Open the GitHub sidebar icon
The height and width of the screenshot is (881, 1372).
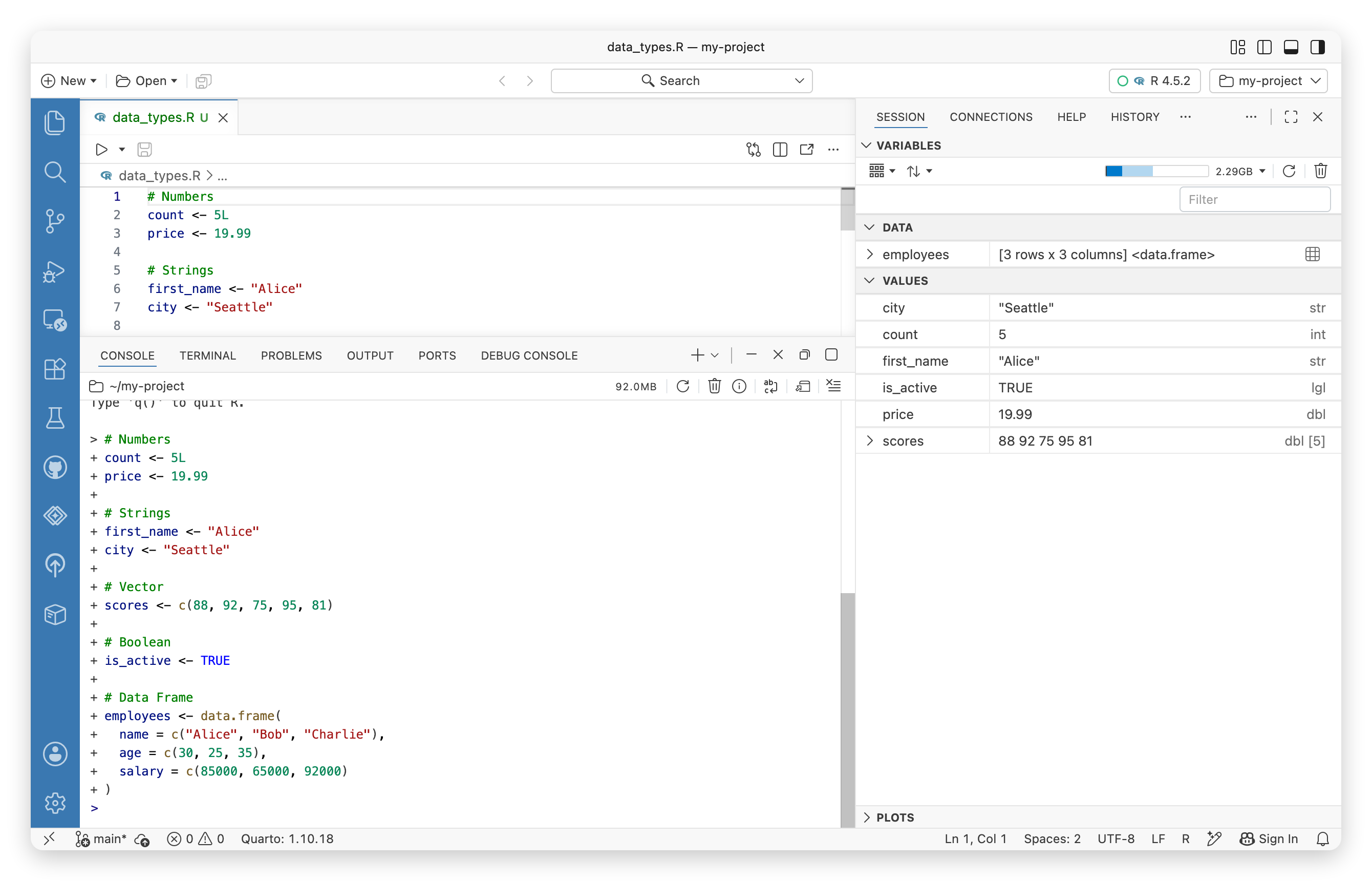[x=55, y=467]
